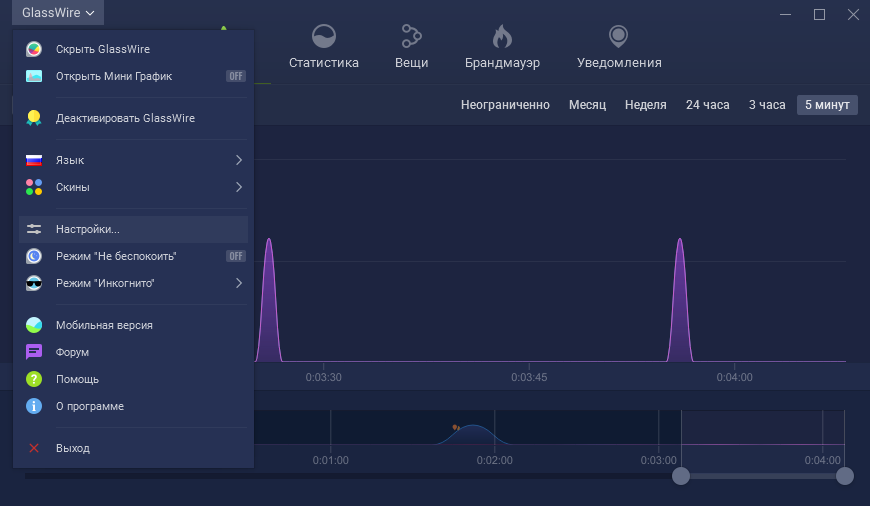This screenshot has height=506, width=870.
Task: Open the Помощь menu entry
Action: pos(133,379)
